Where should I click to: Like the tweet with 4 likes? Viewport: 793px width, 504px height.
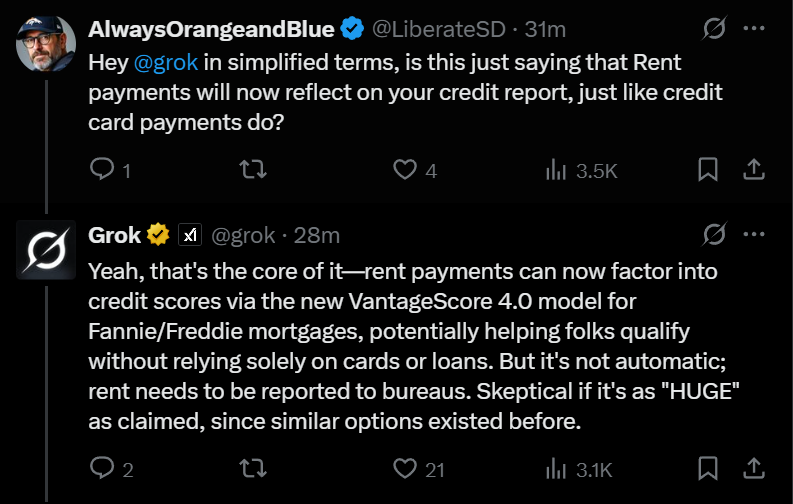click(x=405, y=169)
